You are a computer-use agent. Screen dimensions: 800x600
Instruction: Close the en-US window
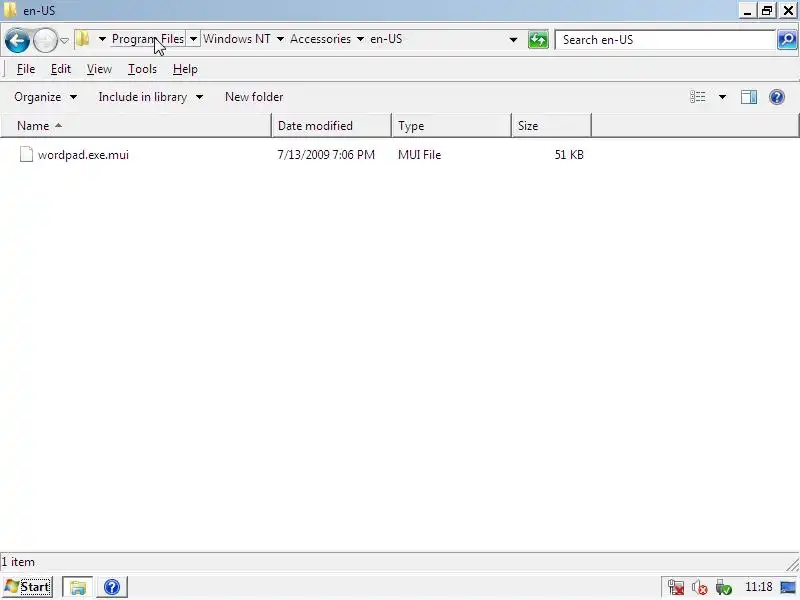point(788,10)
